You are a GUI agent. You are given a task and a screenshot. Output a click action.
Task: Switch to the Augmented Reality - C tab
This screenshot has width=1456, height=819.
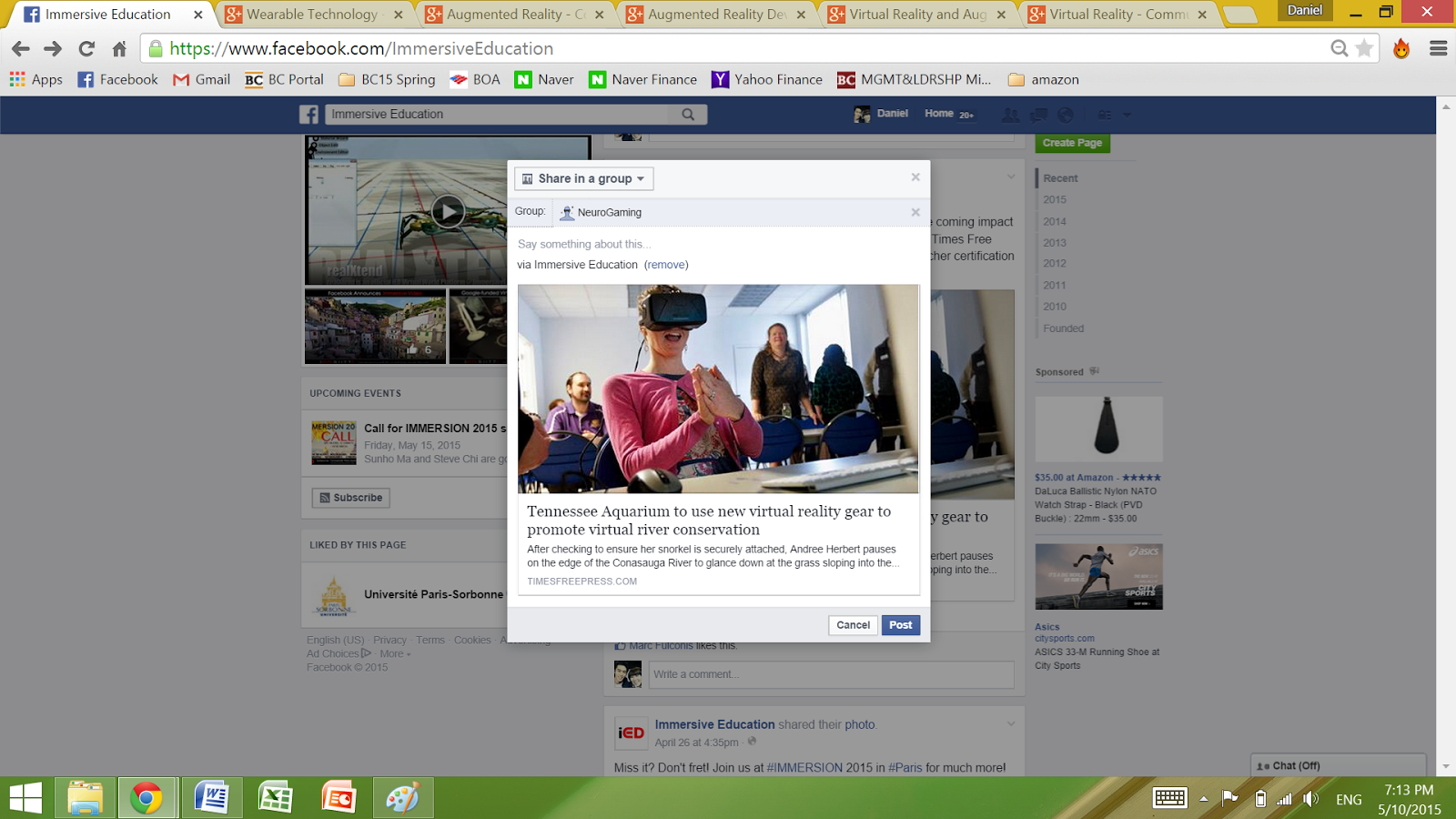coord(515,15)
